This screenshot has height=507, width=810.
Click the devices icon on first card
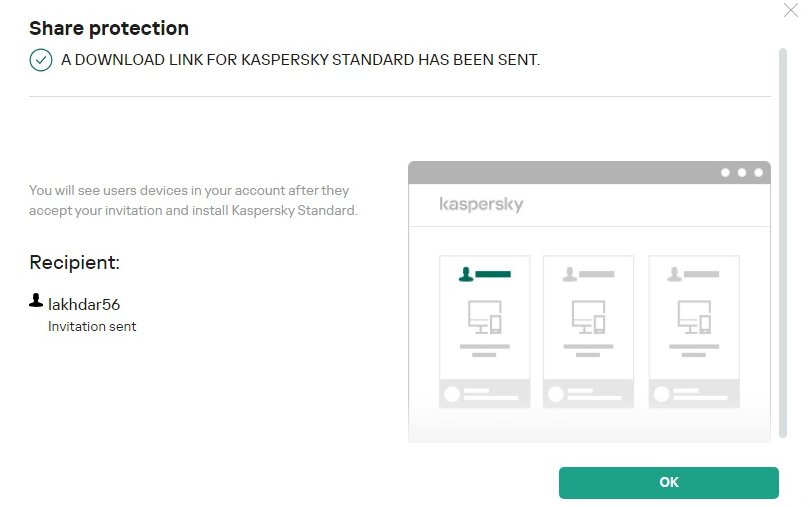[484, 317]
